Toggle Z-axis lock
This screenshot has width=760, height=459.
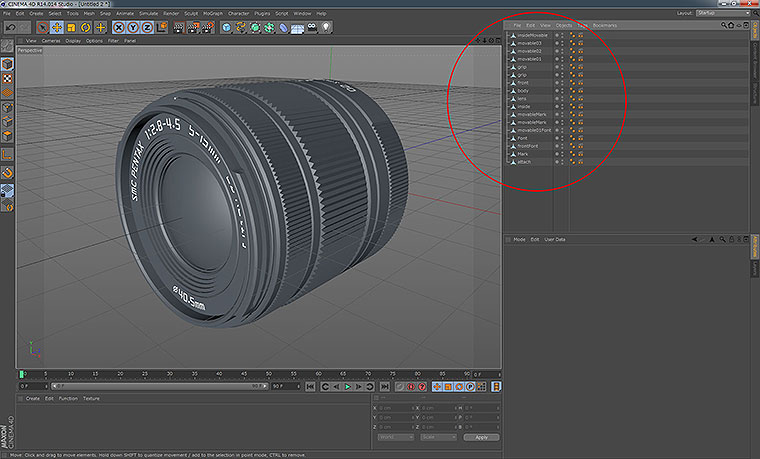pyautogui.click(x=147, y=28)
